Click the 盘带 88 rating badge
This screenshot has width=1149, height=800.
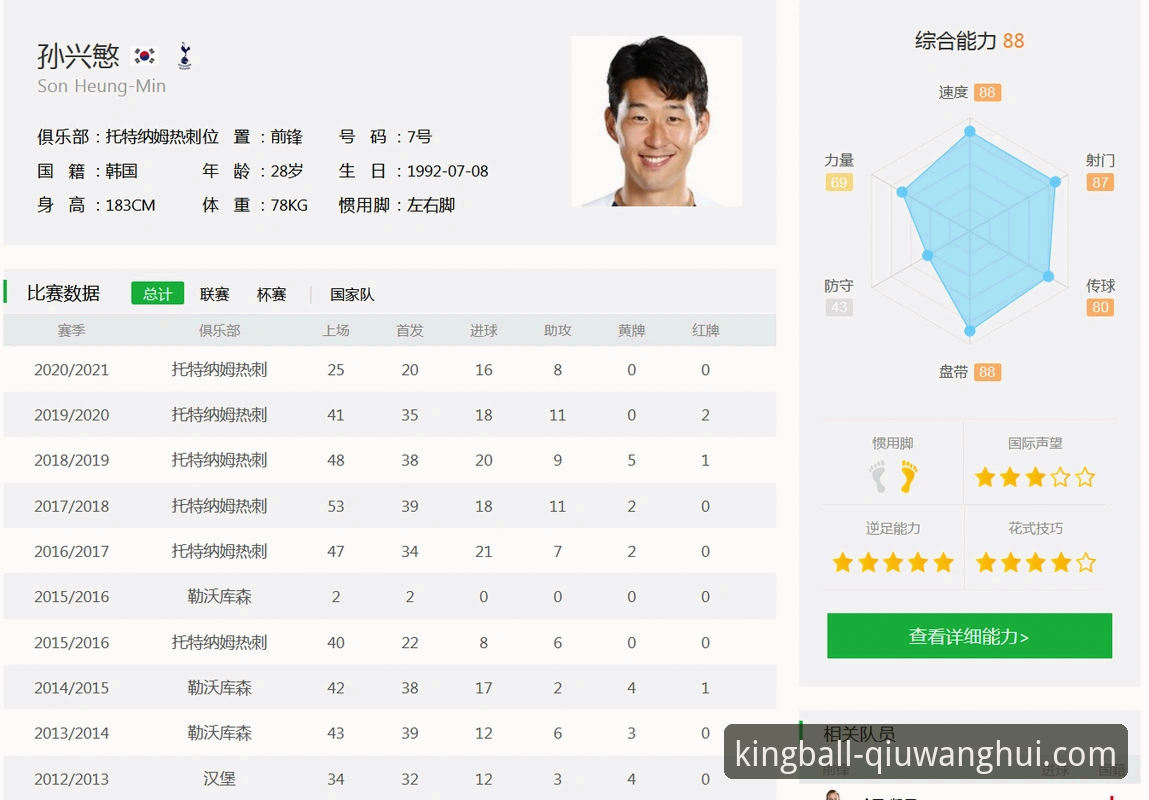(x=987, y=372)
